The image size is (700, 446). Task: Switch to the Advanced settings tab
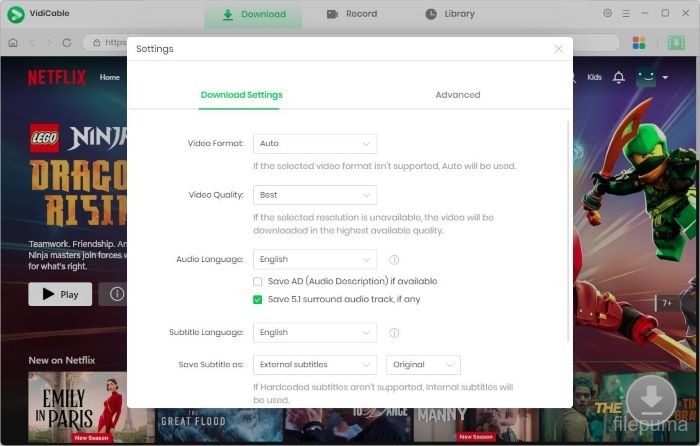457,95
